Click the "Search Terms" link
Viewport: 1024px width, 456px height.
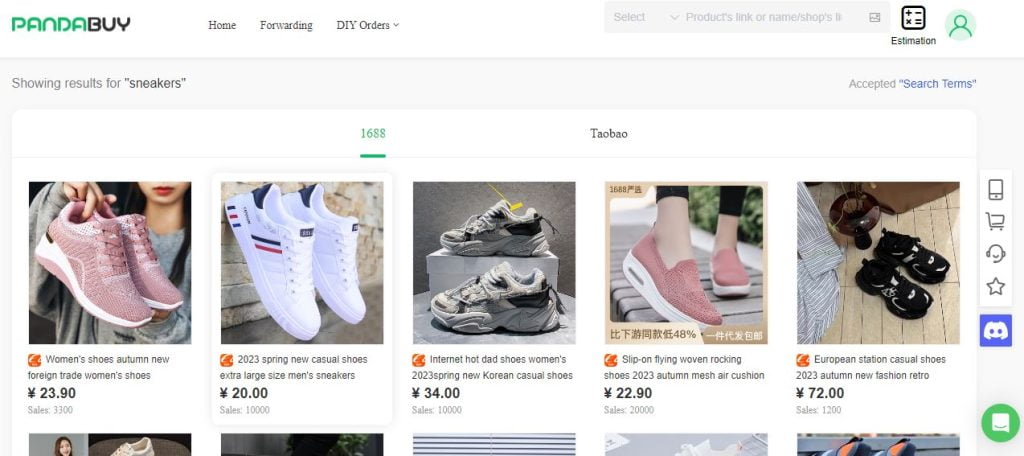937,84
